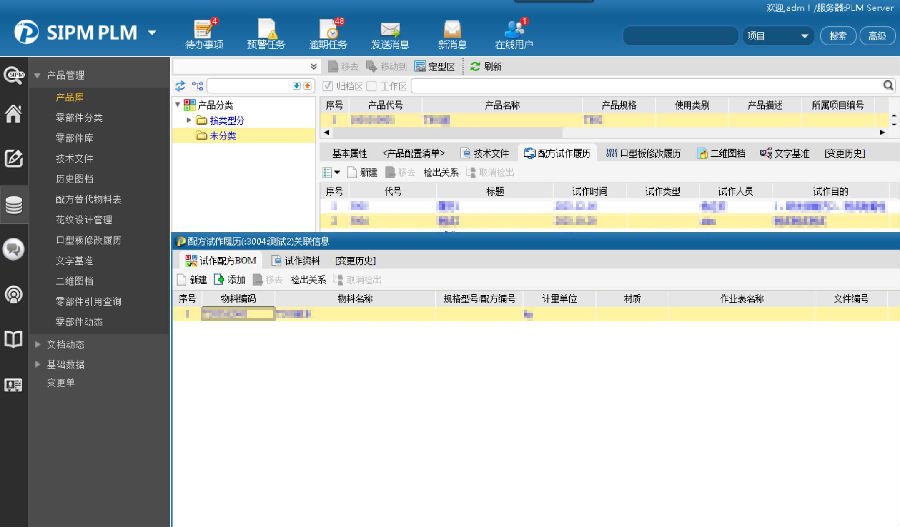Click the top-right global search input field

click(x=679, y=36)
